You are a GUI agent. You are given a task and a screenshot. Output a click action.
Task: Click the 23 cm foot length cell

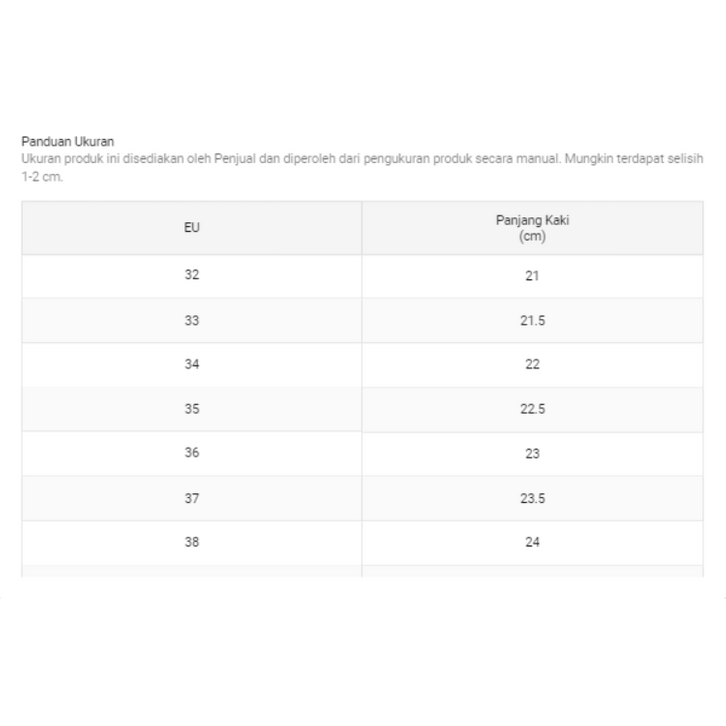[x=532, y=453]
